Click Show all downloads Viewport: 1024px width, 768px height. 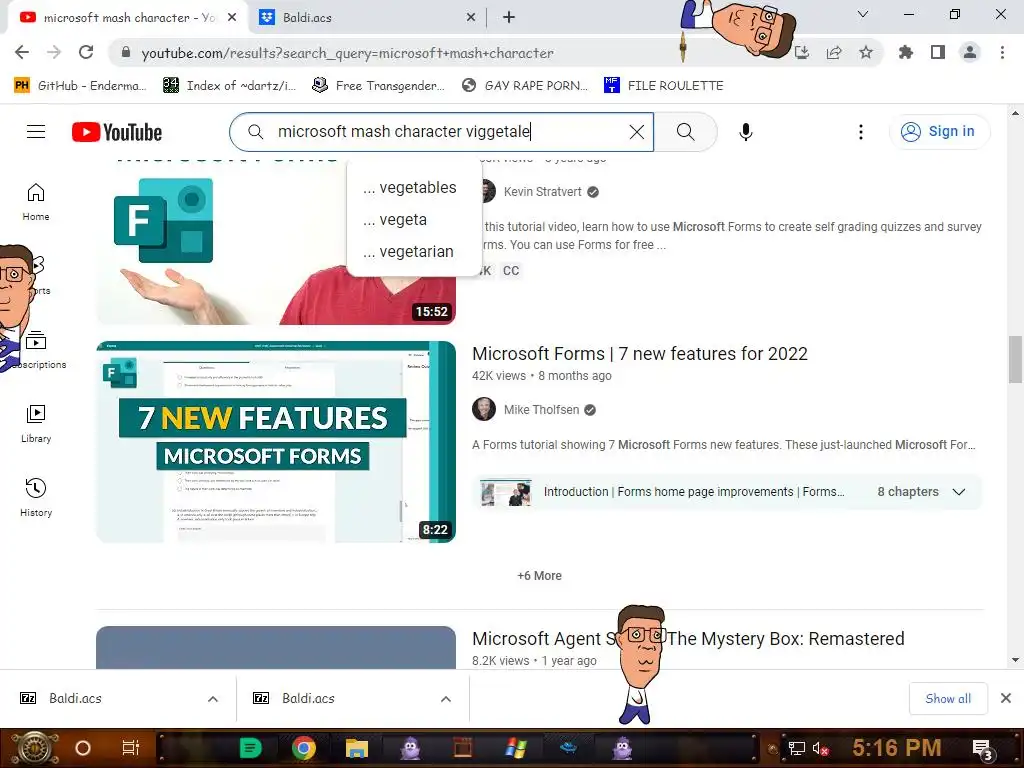[948, 699]
